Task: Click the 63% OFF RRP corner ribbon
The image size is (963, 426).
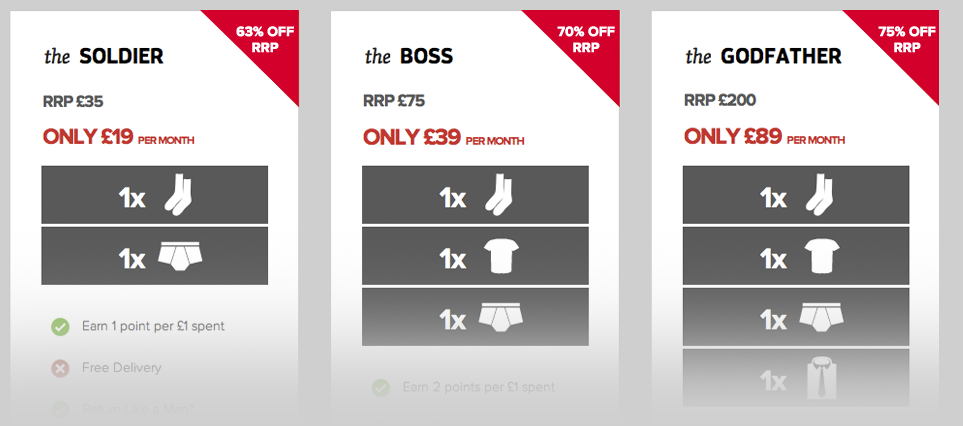Action: click(259, 40)
